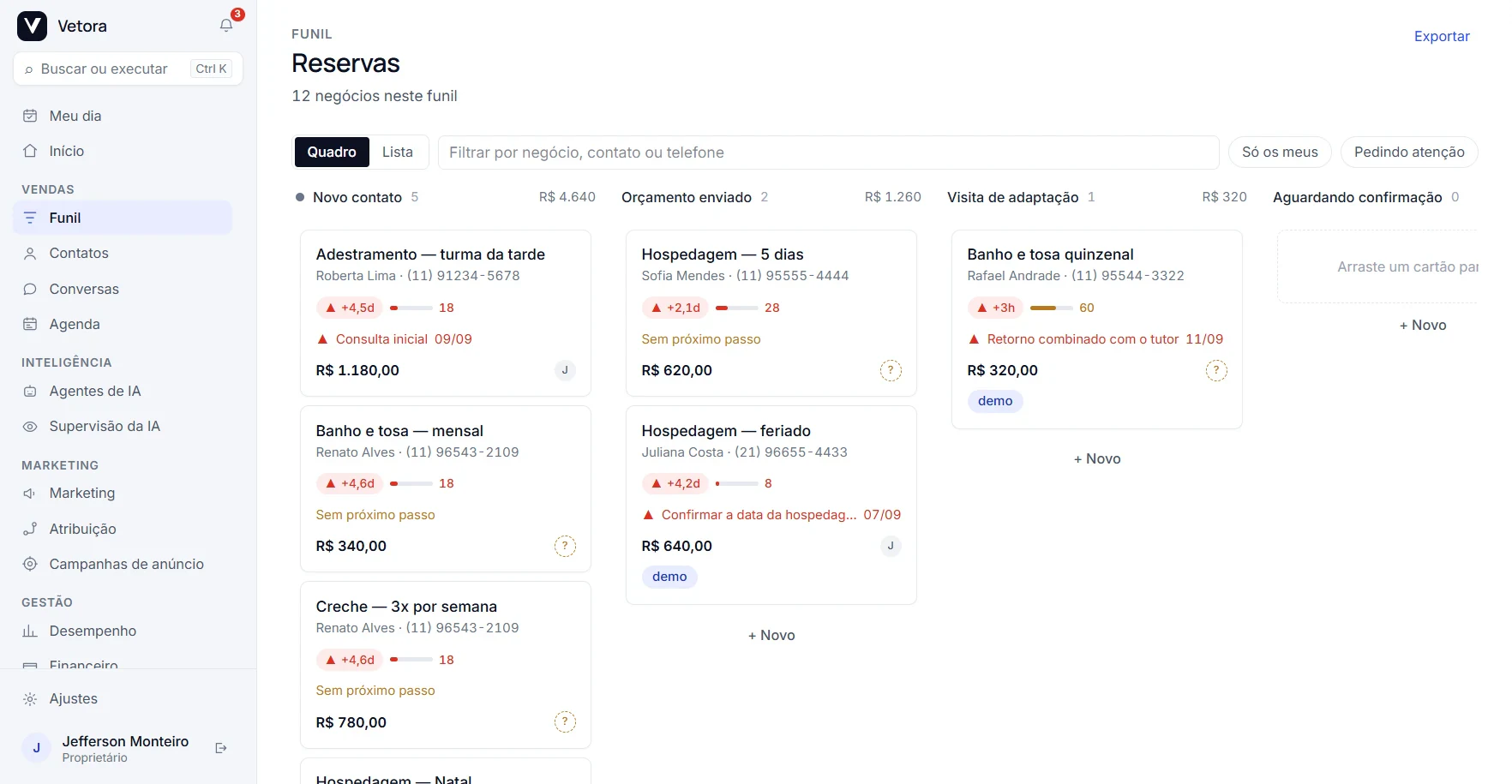Image resolution: width=1512 pixels, height=784 pixels.
Task: Click the Buscar ou executar search box
Action: coord(128,69)
